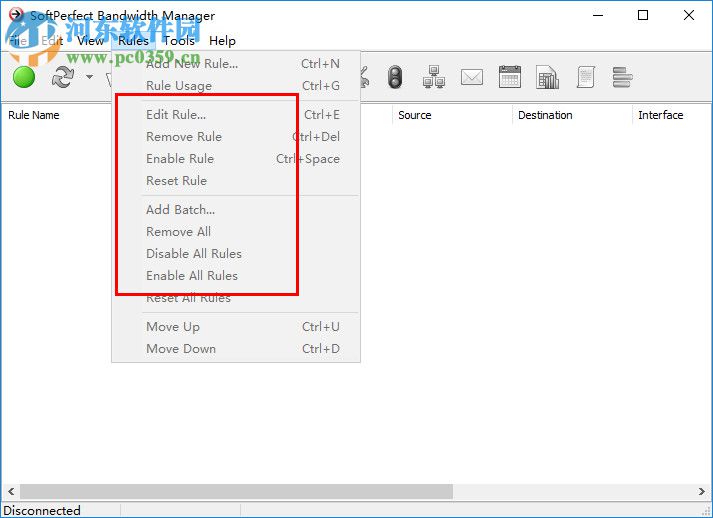Screen dimensions: 713x518
Task: Select Remove Rule menu entry
Action: click(x=236, y=136)
